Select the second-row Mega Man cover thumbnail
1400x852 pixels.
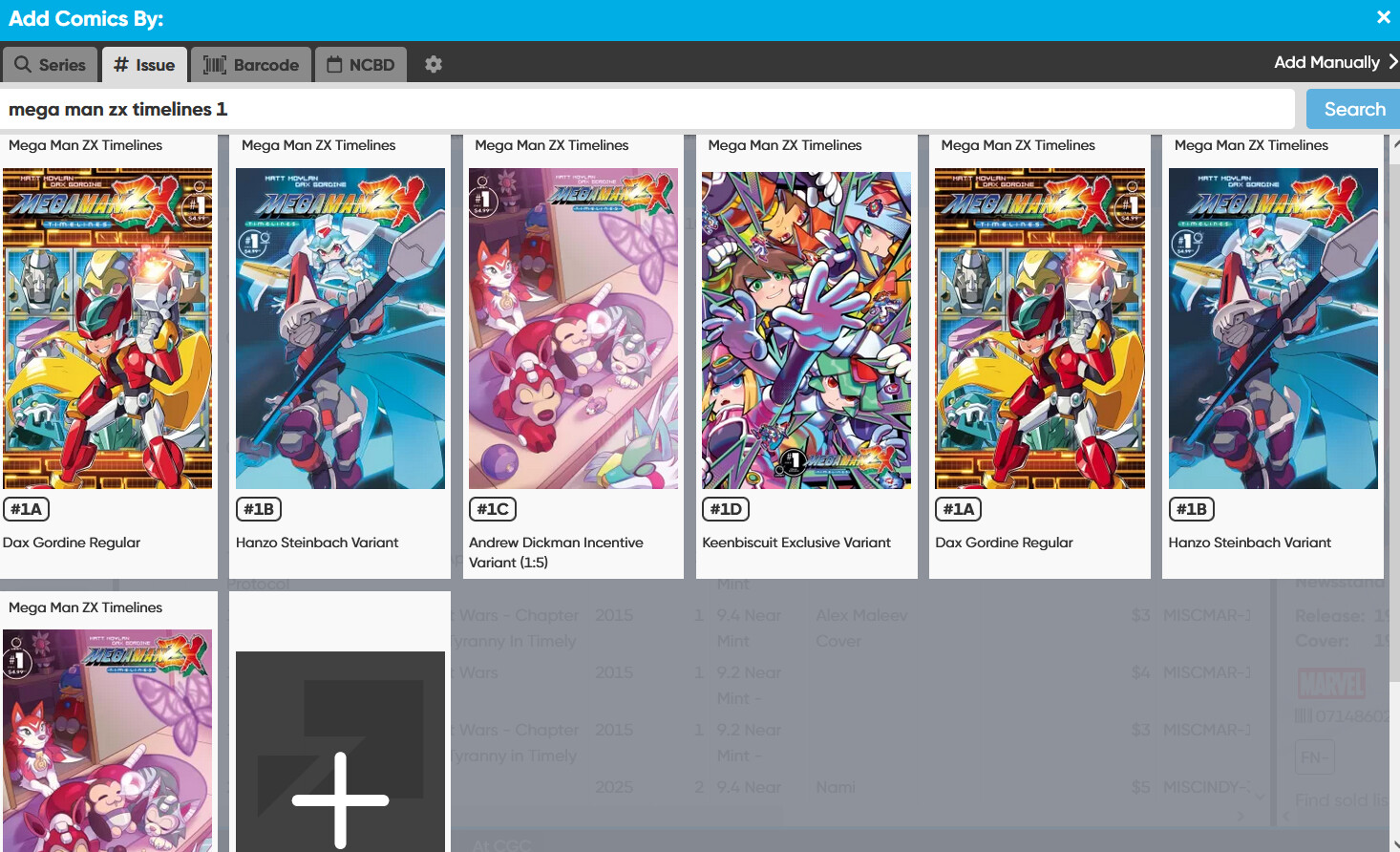pos(108,740)
